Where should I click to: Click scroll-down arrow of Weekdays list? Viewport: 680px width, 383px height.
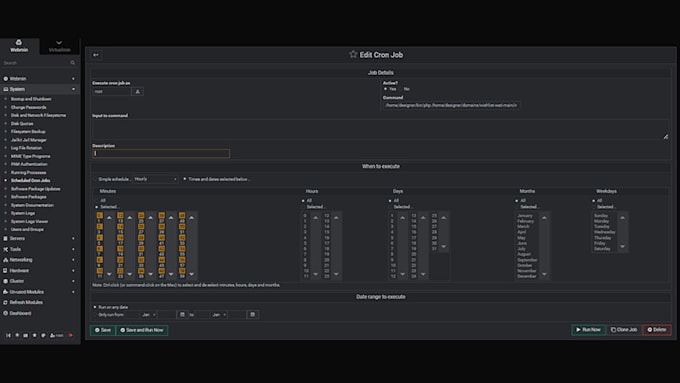pos(622,246)
